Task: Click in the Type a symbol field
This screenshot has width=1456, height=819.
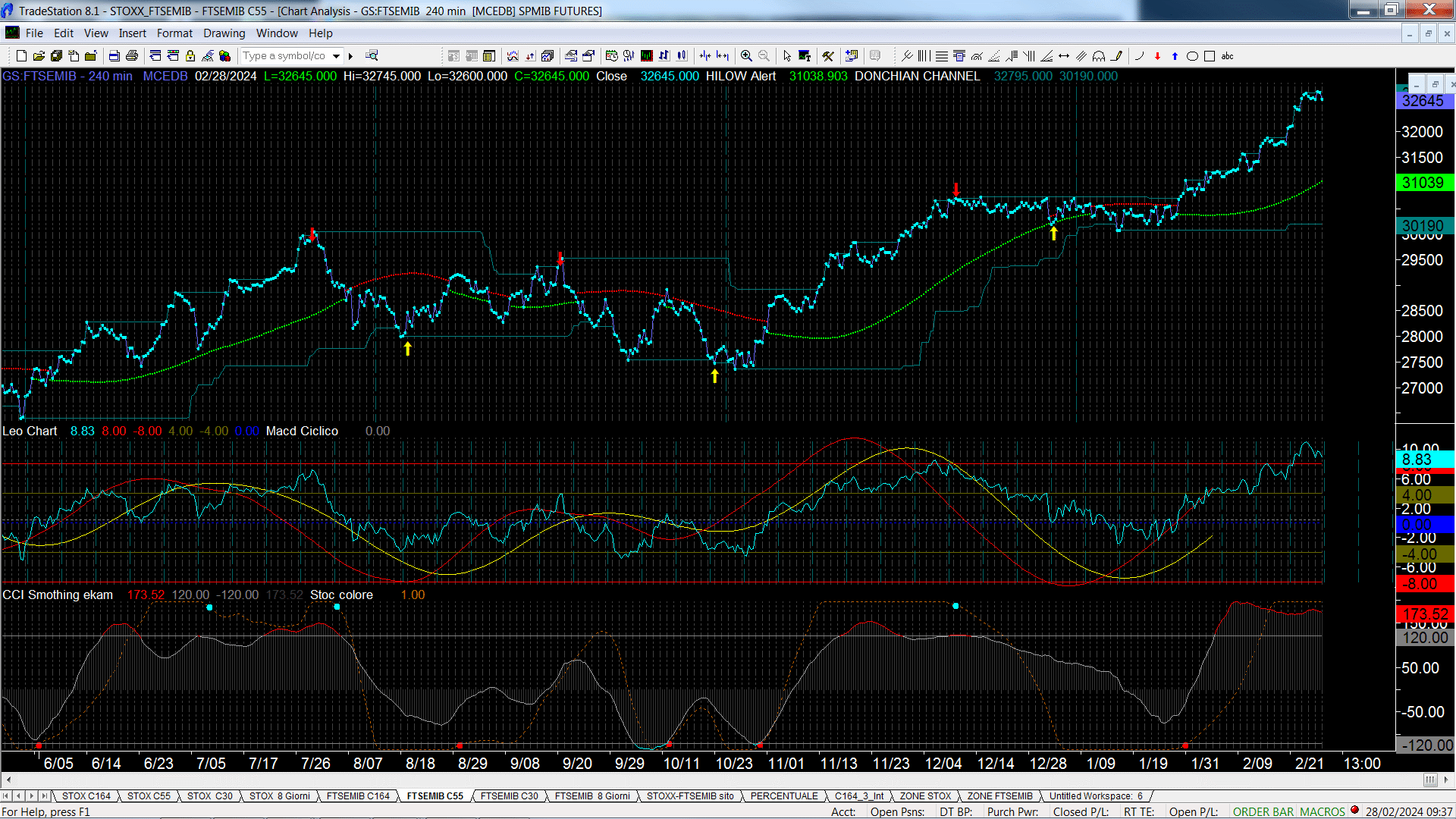Action: [286, 56]
